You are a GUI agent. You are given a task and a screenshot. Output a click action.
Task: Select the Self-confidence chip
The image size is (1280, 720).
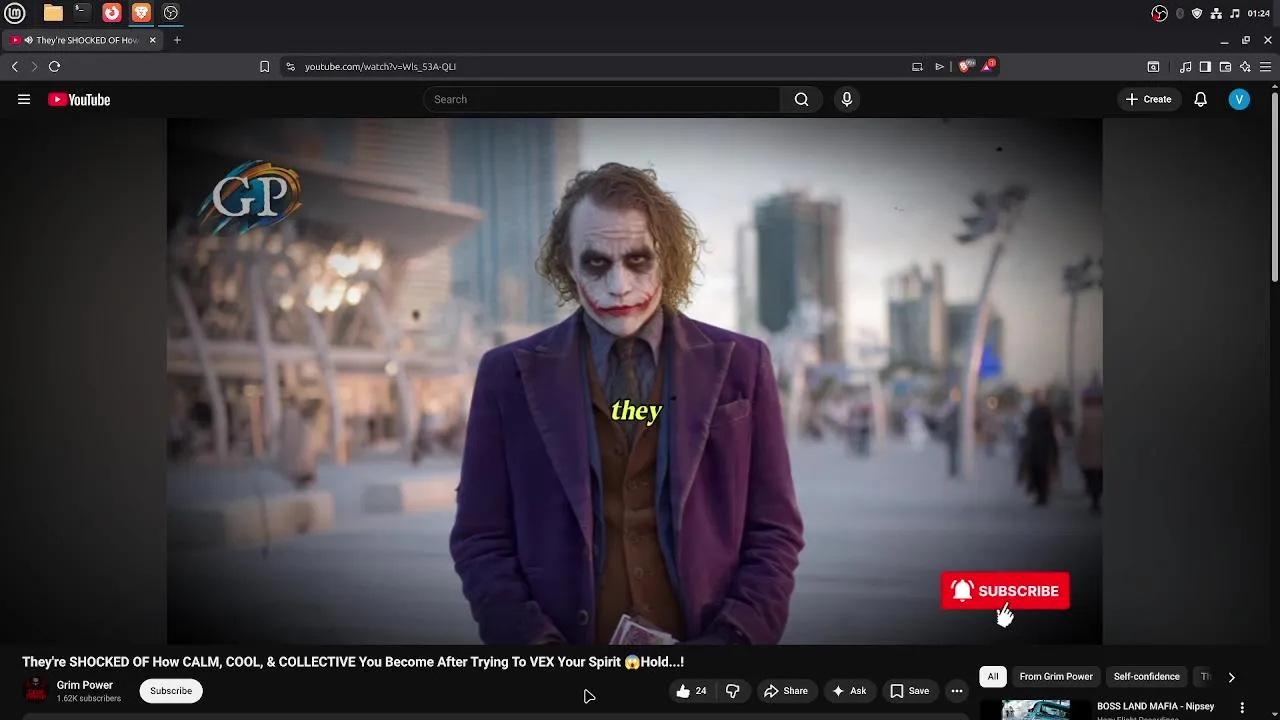pos(1146,677)
